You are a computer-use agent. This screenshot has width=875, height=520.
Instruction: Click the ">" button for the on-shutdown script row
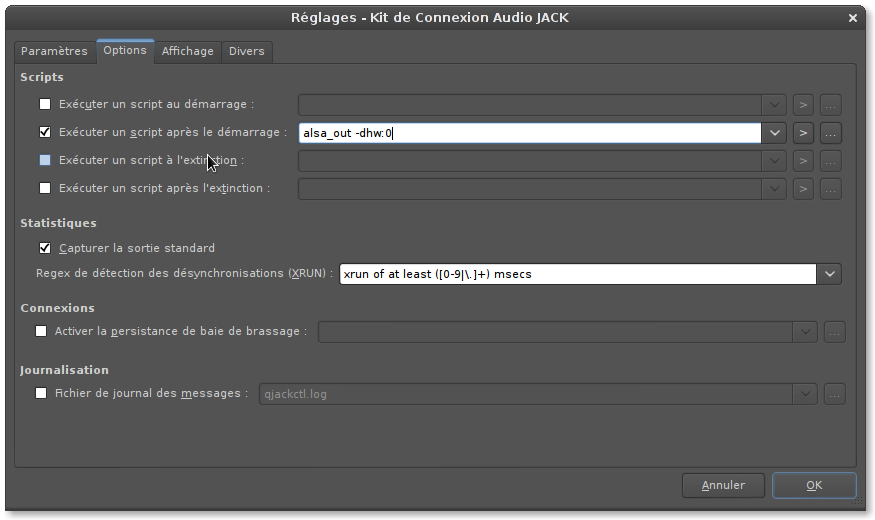[802, 160]
